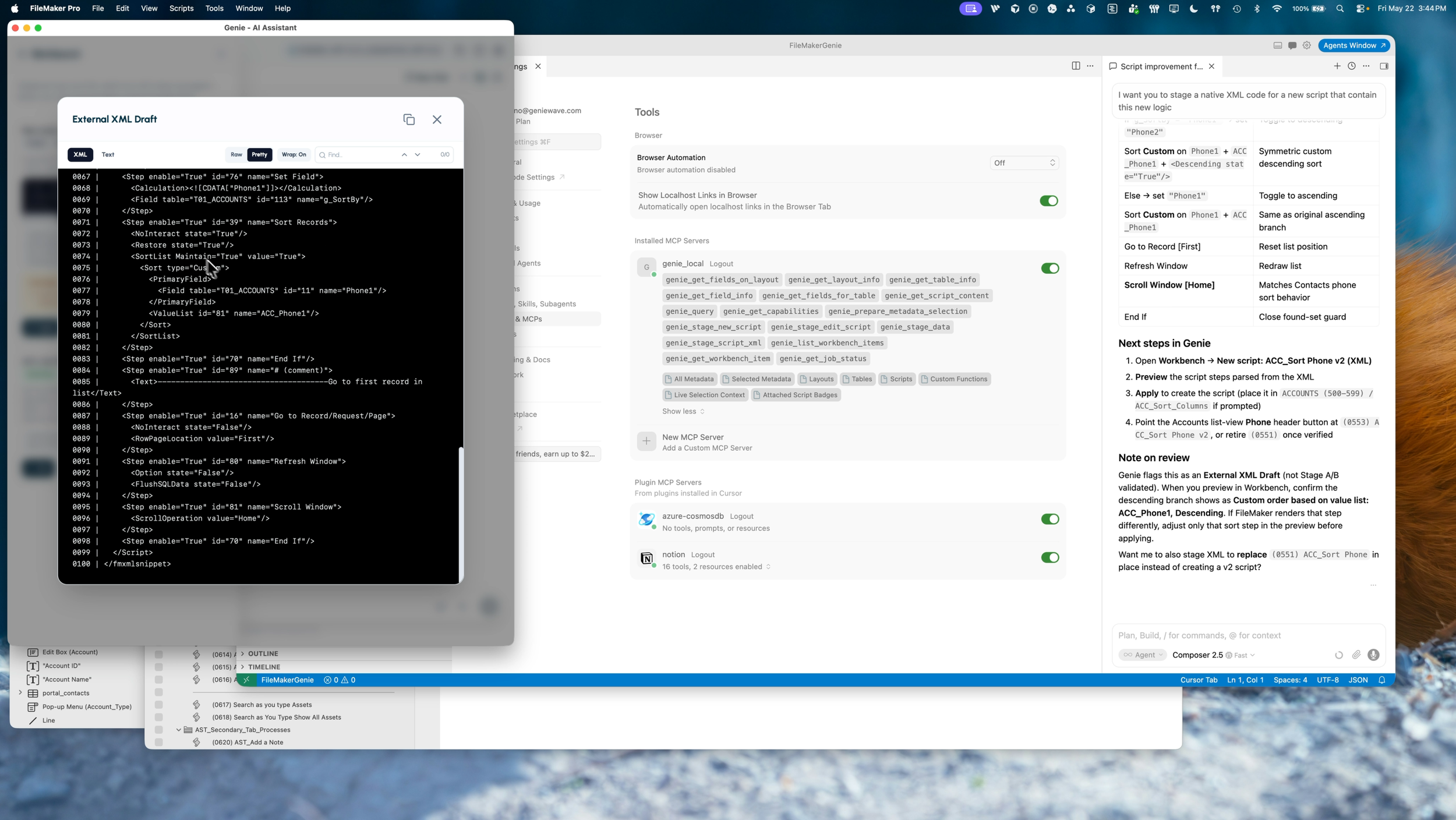1456x820 pixels.
Task: Go to previous find match arrow
Action: click(x=404, y=154)
